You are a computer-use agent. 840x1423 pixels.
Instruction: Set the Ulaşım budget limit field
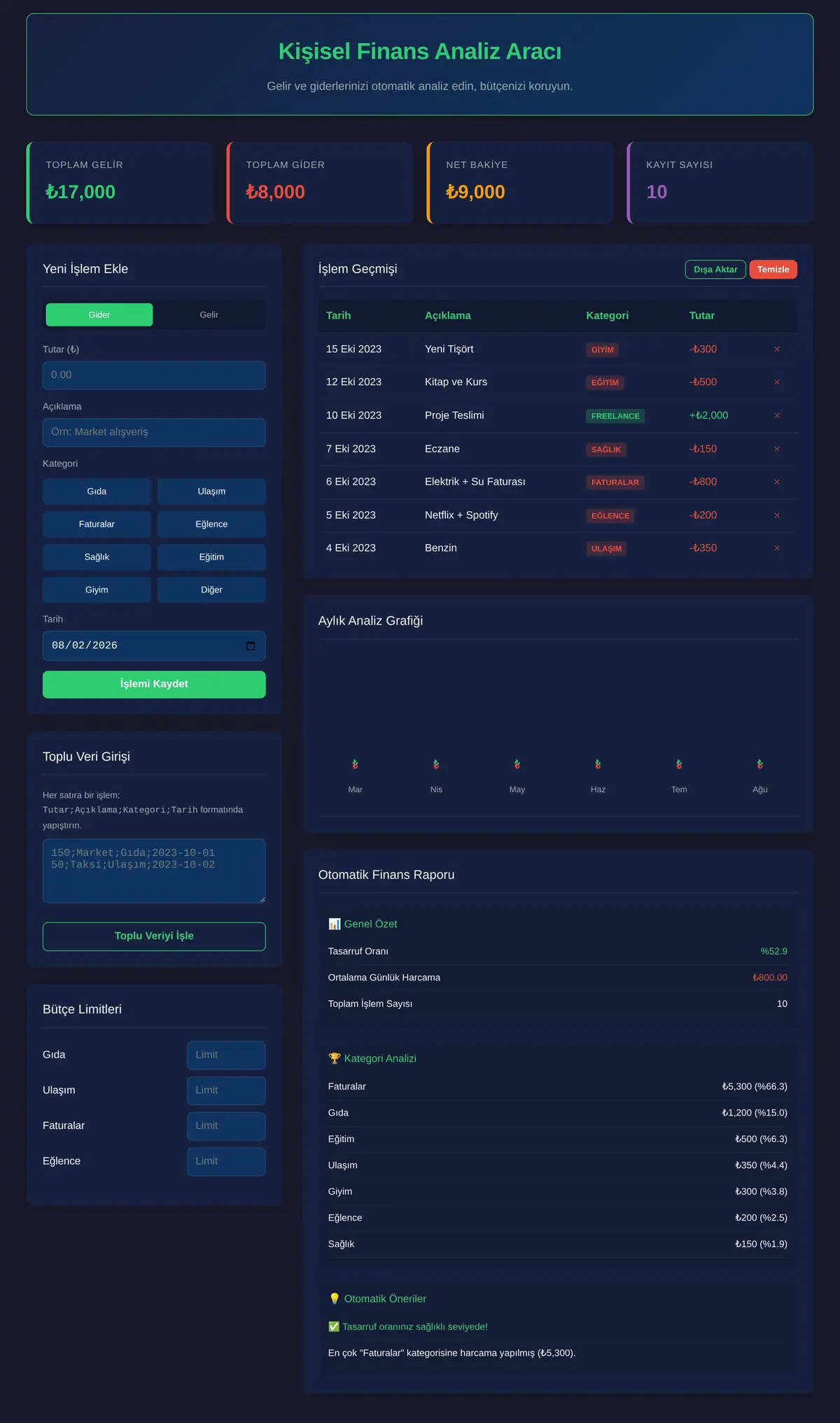point(226,1090)
